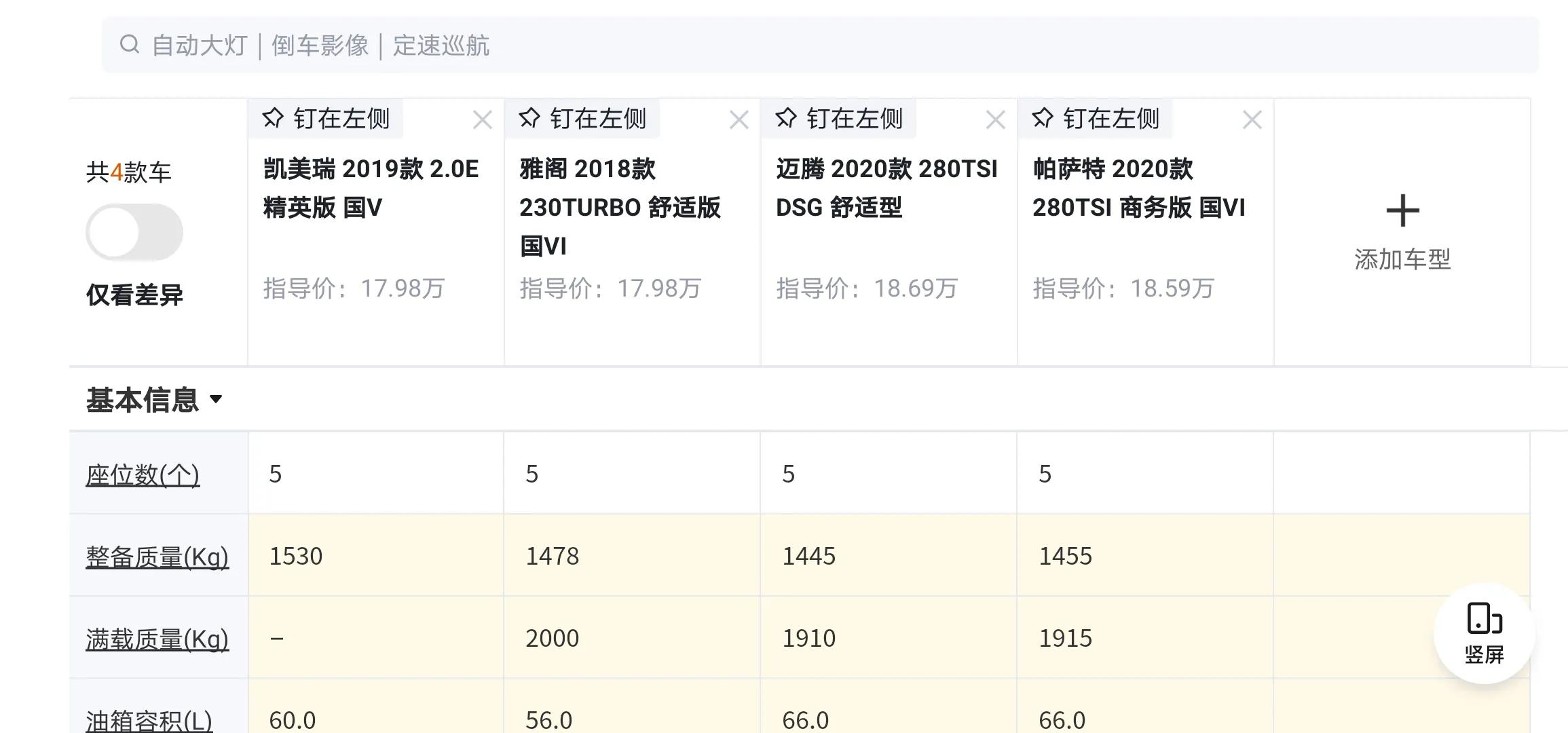The width and height of the screenshot is (1568, 733).
Task: Remove 迈腾 from the comparison
Action: point(995,119)
